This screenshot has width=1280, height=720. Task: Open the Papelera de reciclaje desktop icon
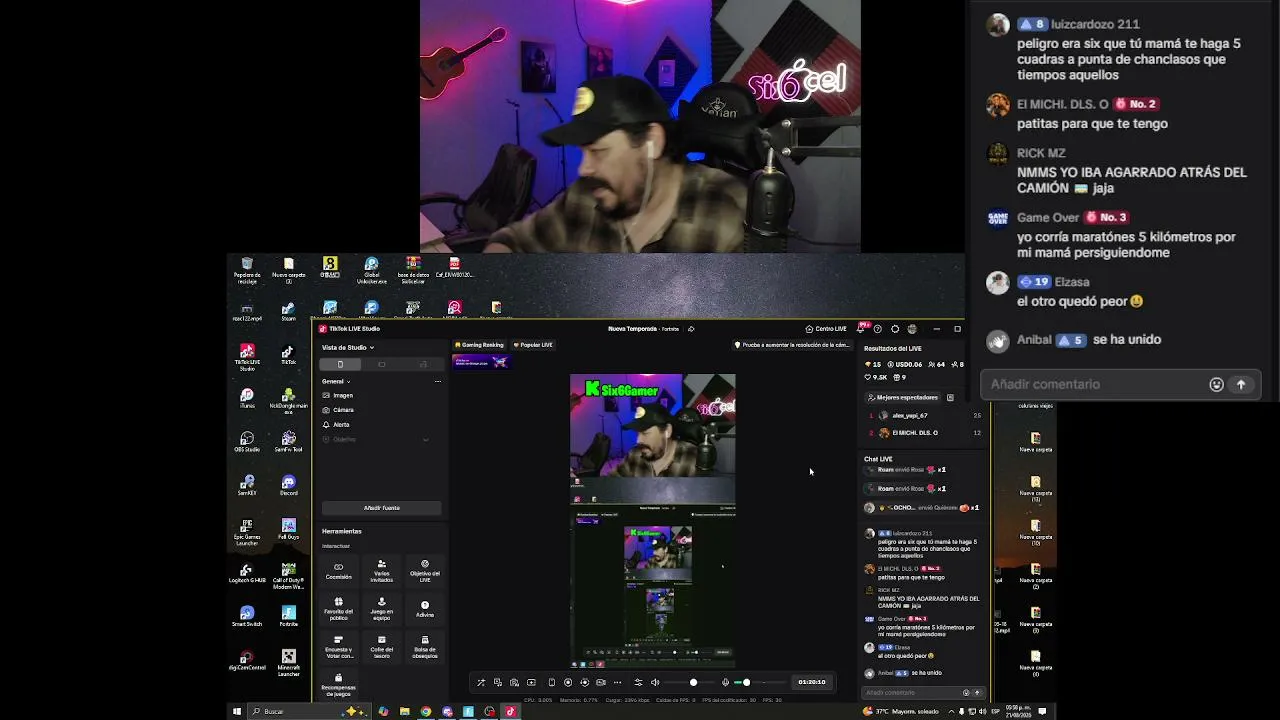click(247, 270)
